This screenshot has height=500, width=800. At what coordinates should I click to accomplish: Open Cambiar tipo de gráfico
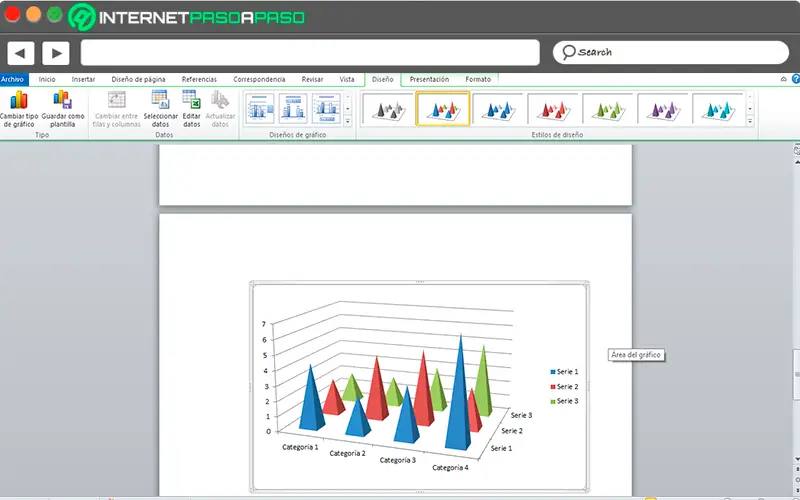click(19, 109)
